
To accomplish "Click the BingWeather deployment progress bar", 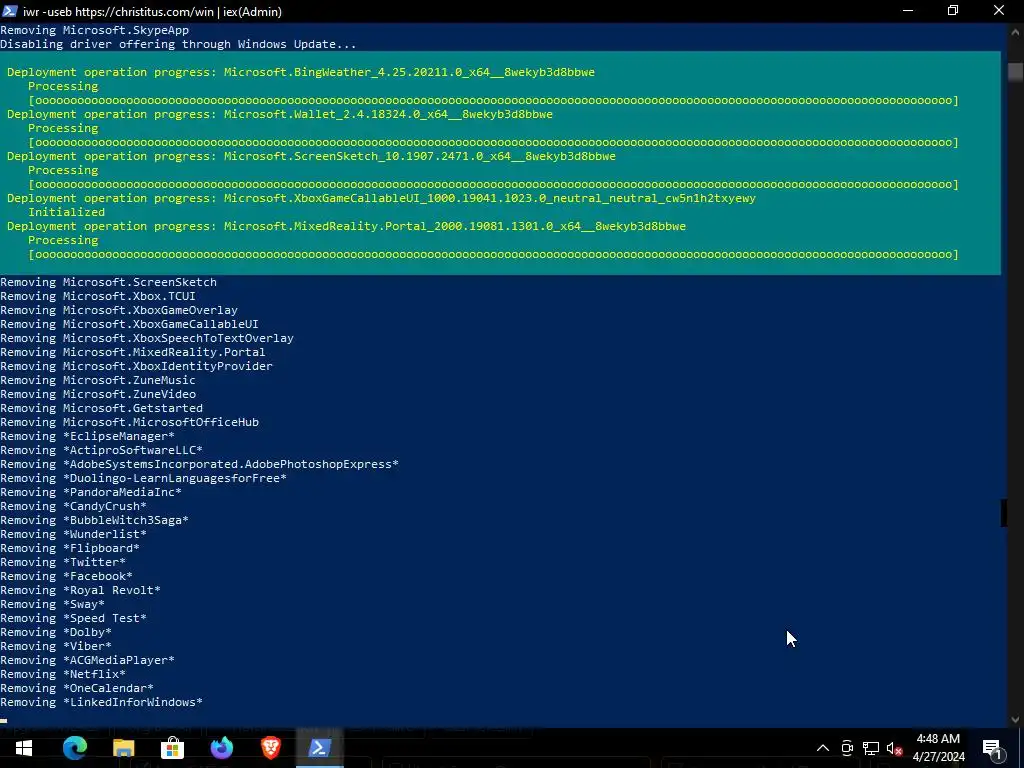I will (x=494, y=100).
